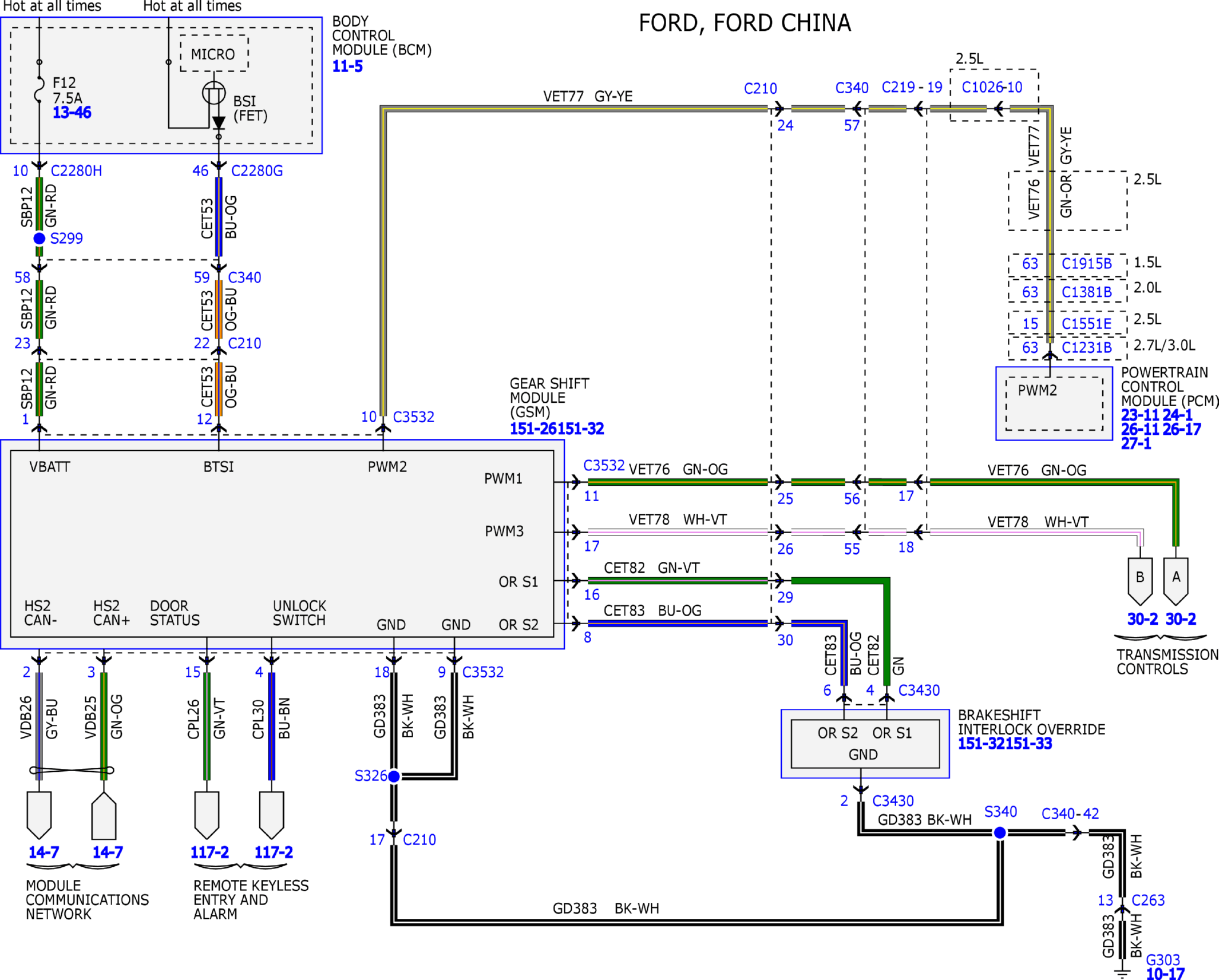Screen dimensions: 1219x980
Task: Click the F12 fuse symbol in the BCM
Action: tap(39, 89)
